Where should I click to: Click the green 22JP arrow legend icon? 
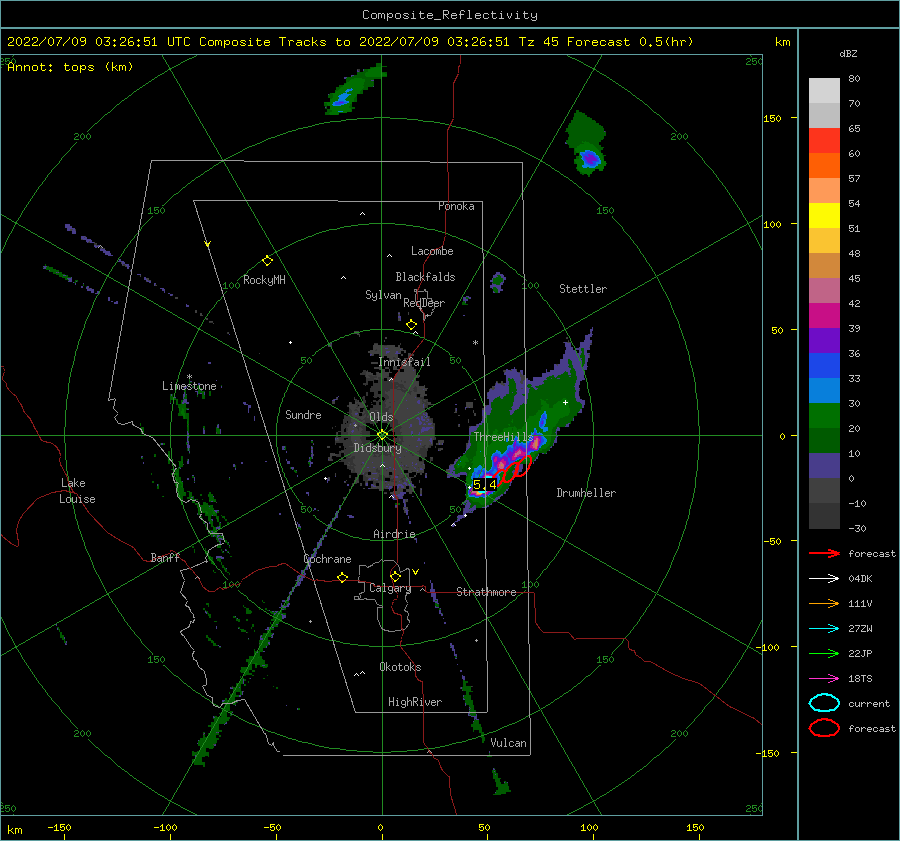point(824,653)
